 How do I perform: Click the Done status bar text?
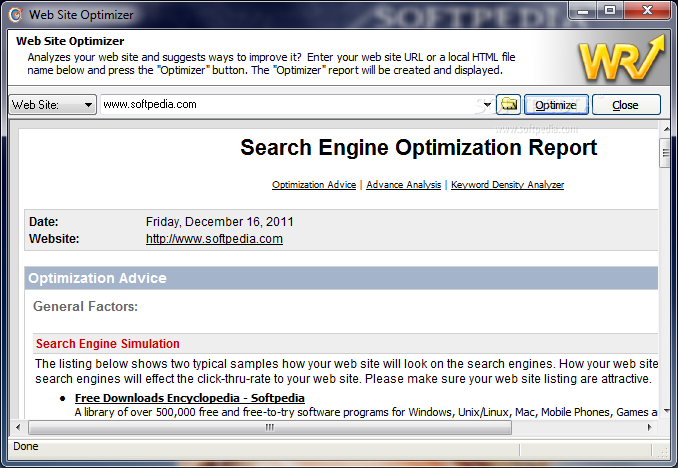26,446
